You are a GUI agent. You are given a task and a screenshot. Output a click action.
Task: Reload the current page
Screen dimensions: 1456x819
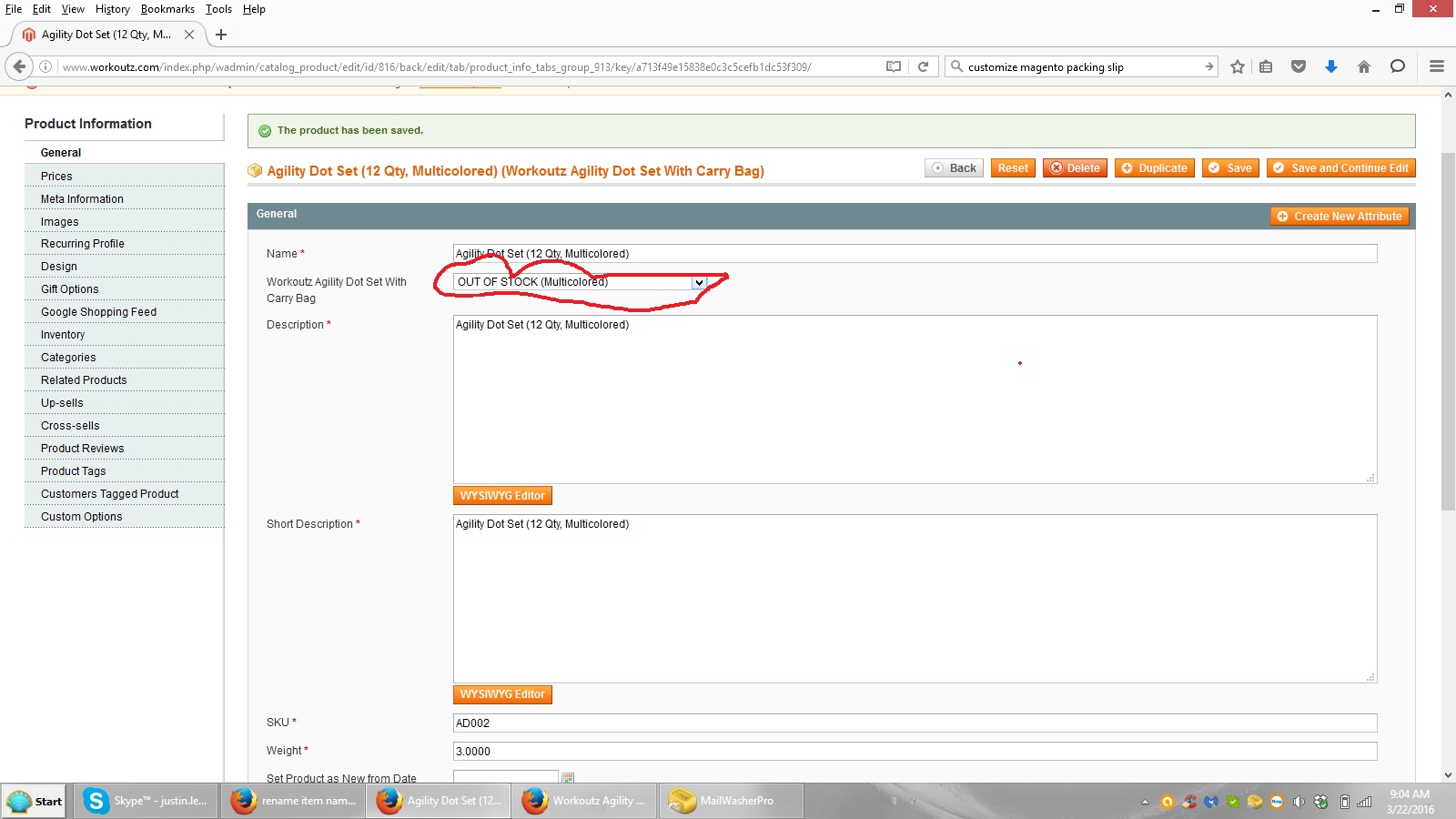tap(923, 66)
